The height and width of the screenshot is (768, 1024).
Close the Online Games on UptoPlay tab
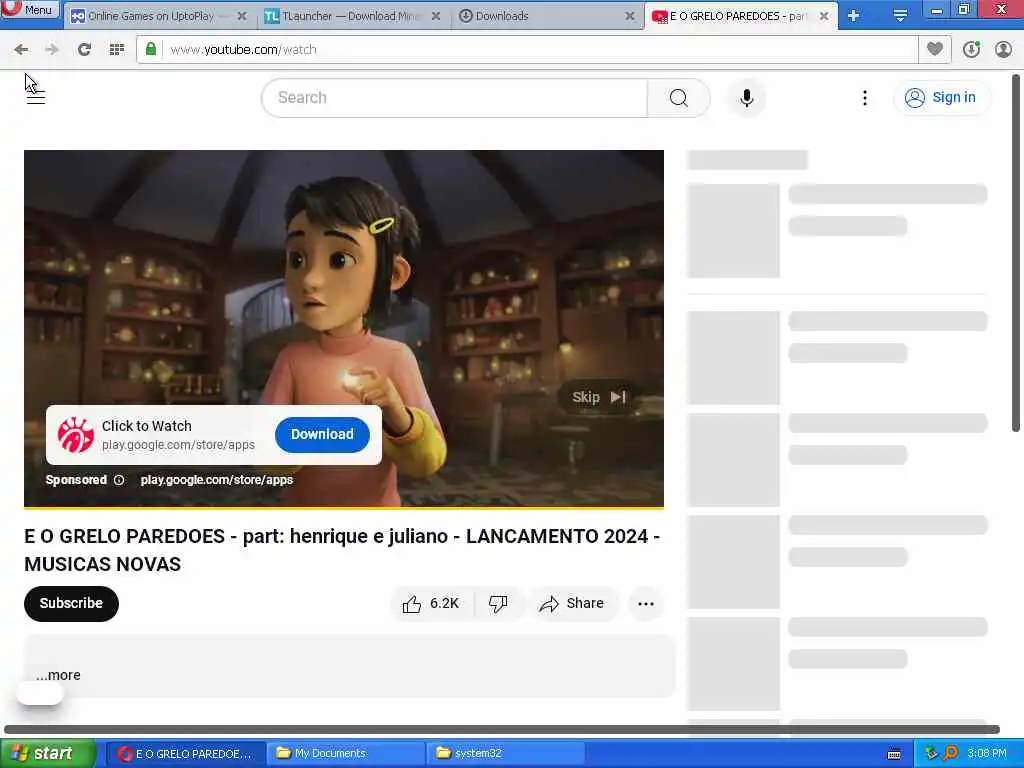(x=242, y=16)
